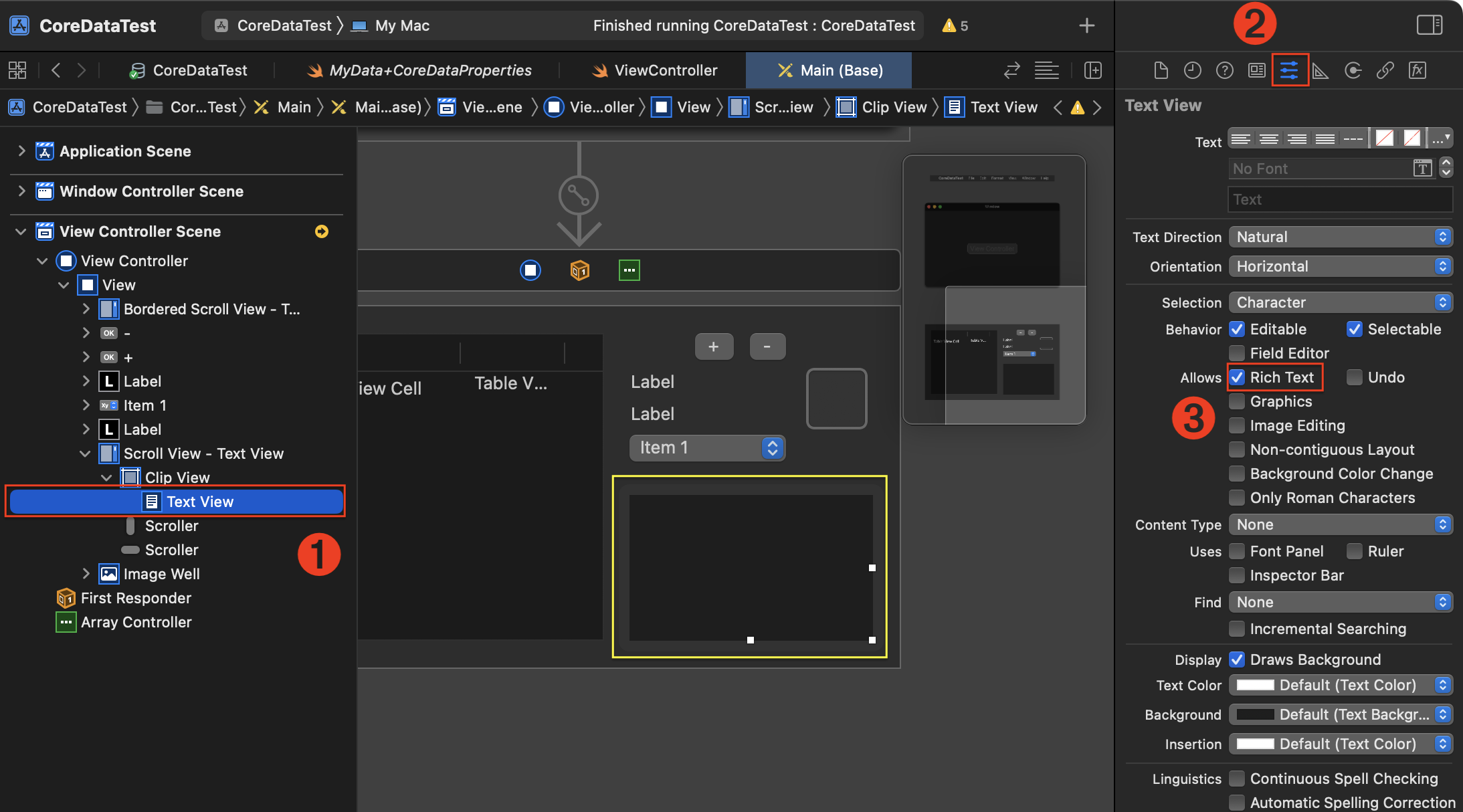Click the warnings indicator showing 5
The height and width of the screenshot is (812, 1463).
tap(955, 25)
